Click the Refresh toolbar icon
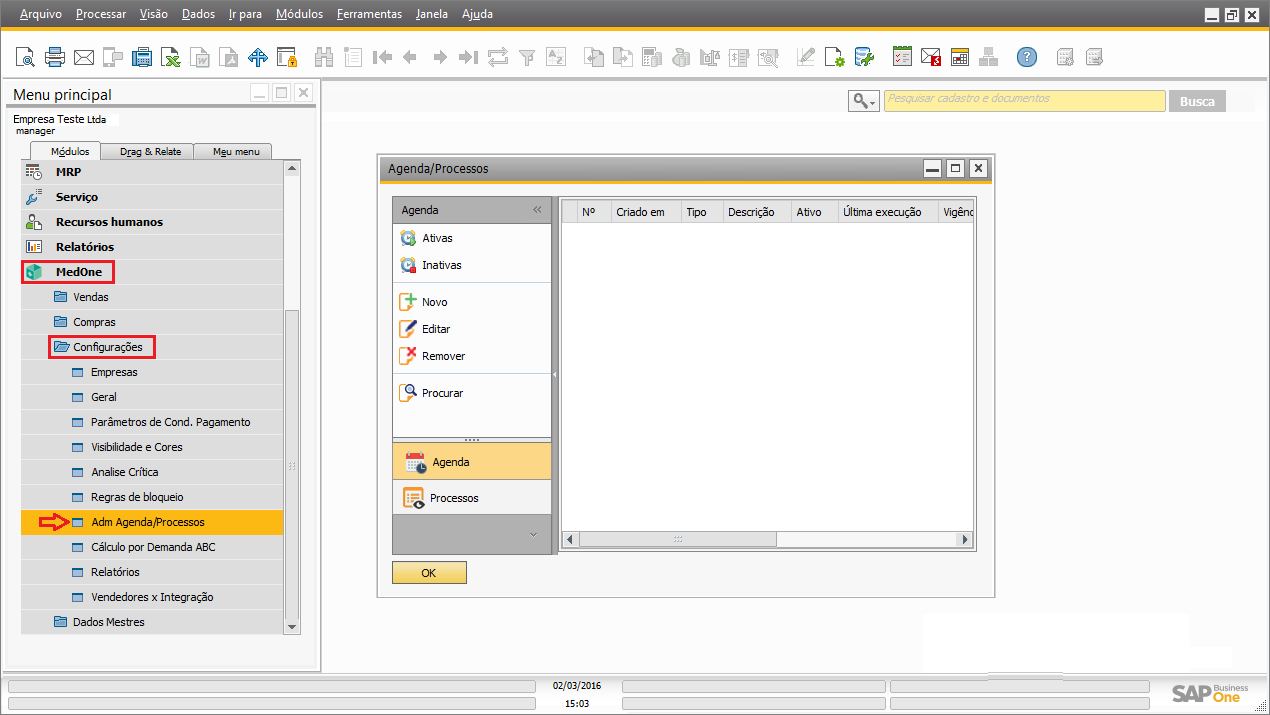Image resolution: width=1270 pixels, height=715 pixels. click(x=497, y=57)
